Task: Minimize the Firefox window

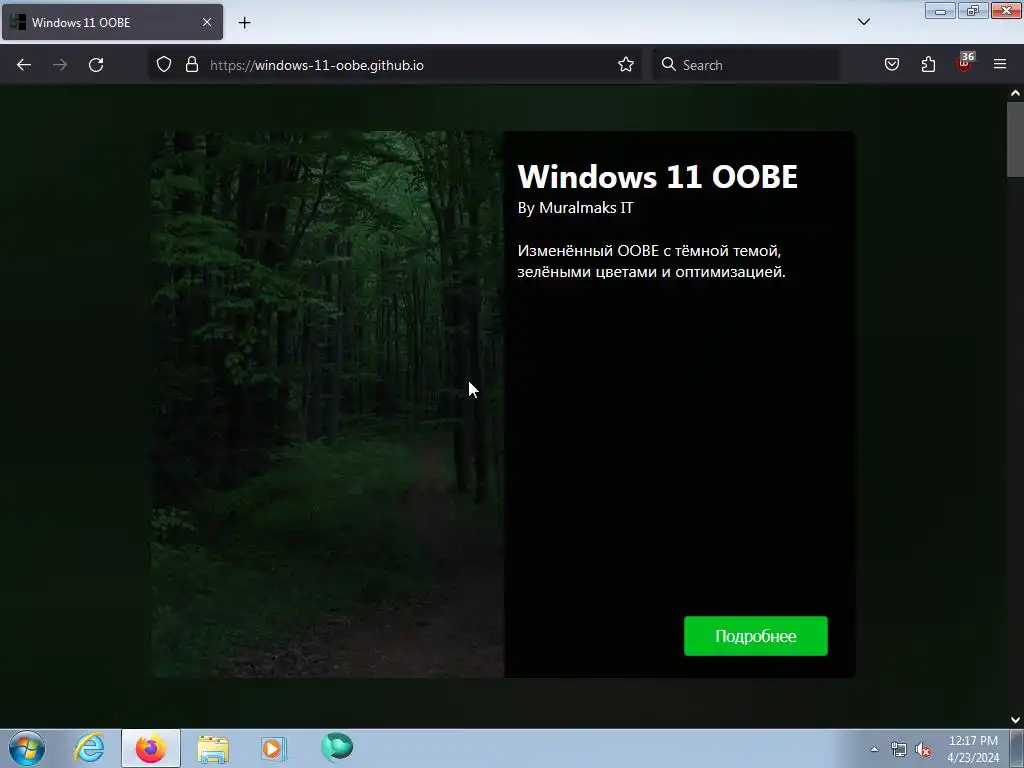Action: (940, 10)
